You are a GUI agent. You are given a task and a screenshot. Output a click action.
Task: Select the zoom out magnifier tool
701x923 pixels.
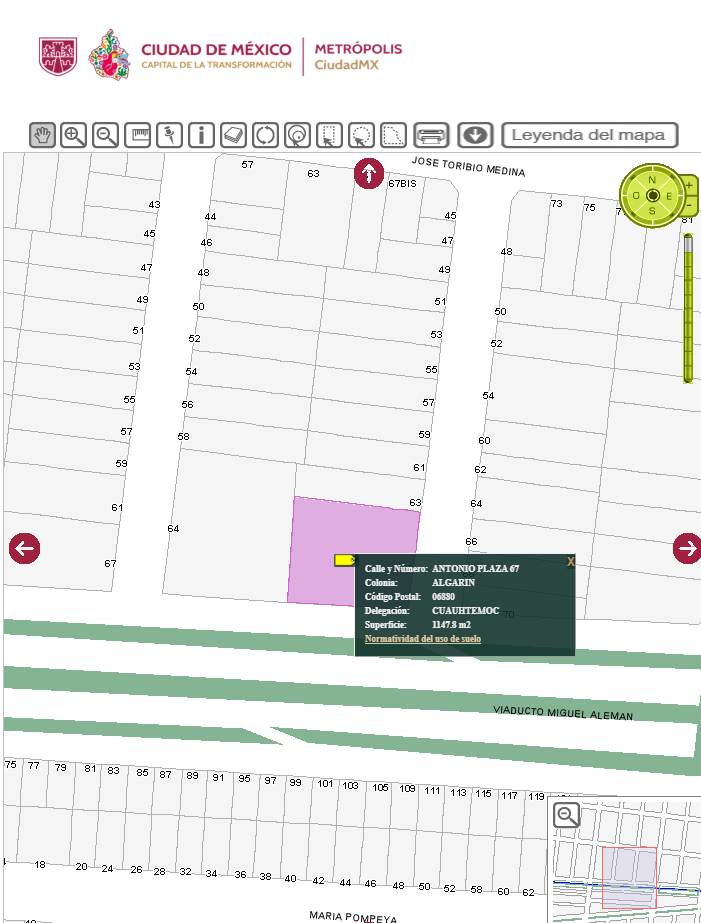(106, 135)
